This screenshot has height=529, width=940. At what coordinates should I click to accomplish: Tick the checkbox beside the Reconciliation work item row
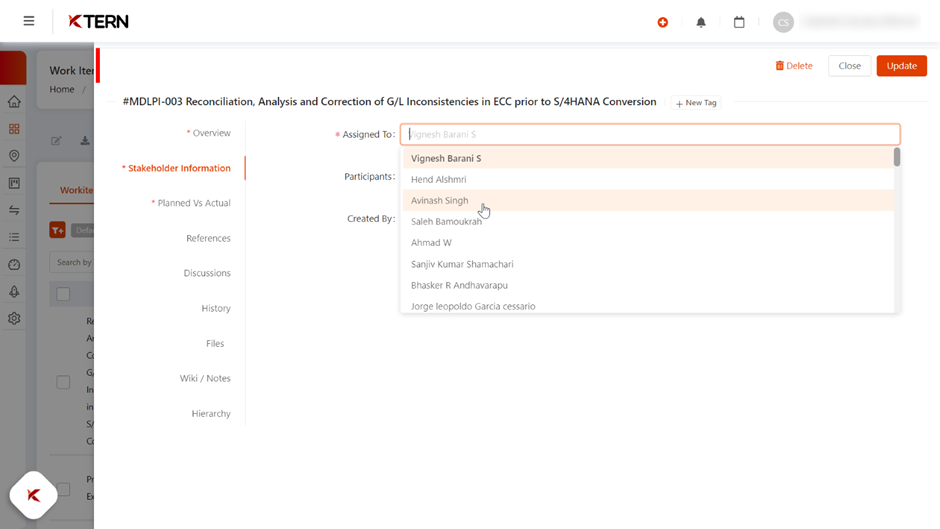pos(63,382)
